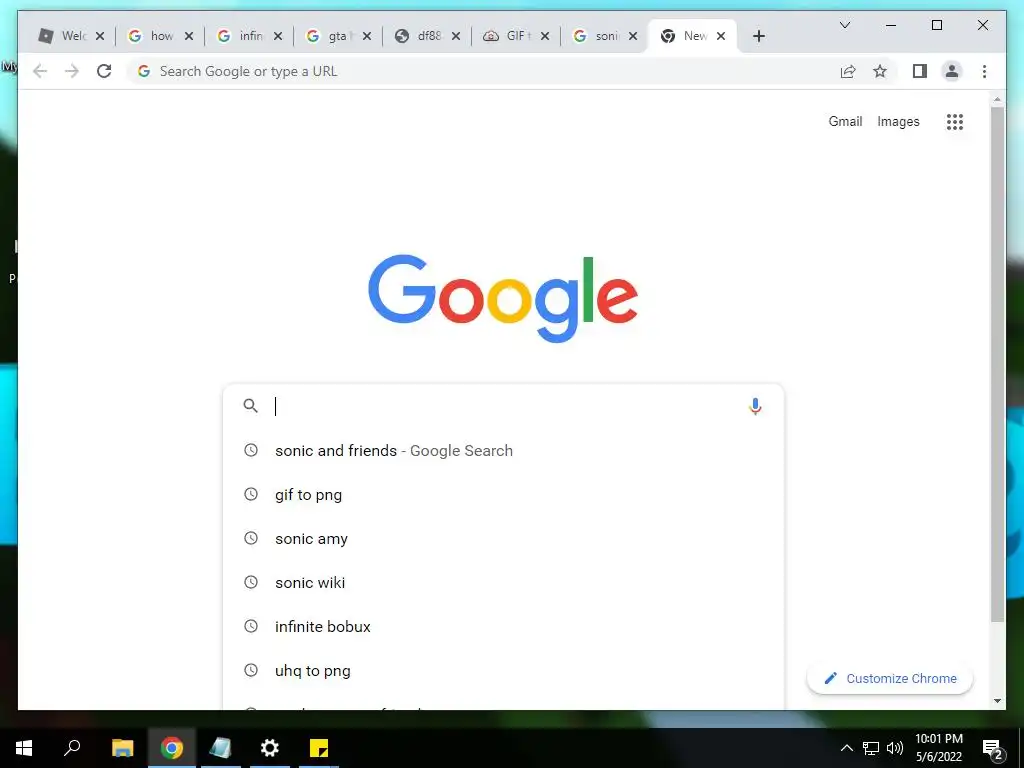The height and width of the screenshot is (768, 1024).
Task: Select 'infinite bobux' suggestion
Action: click(503, 626)
